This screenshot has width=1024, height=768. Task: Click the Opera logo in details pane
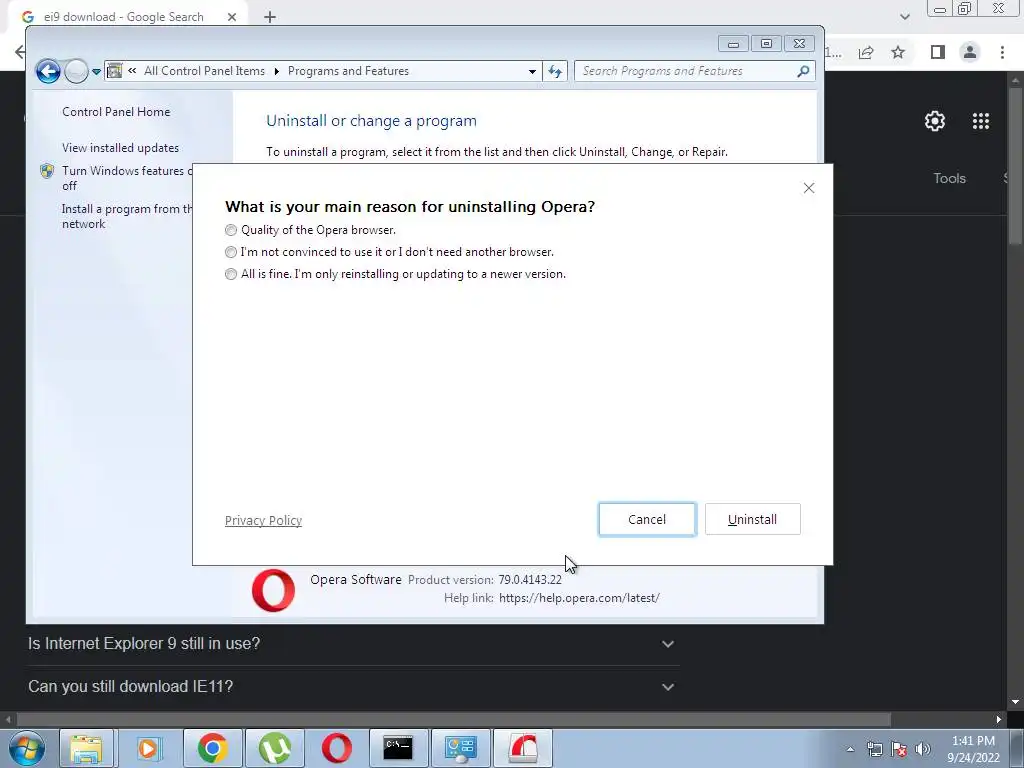tap(273, 590)
